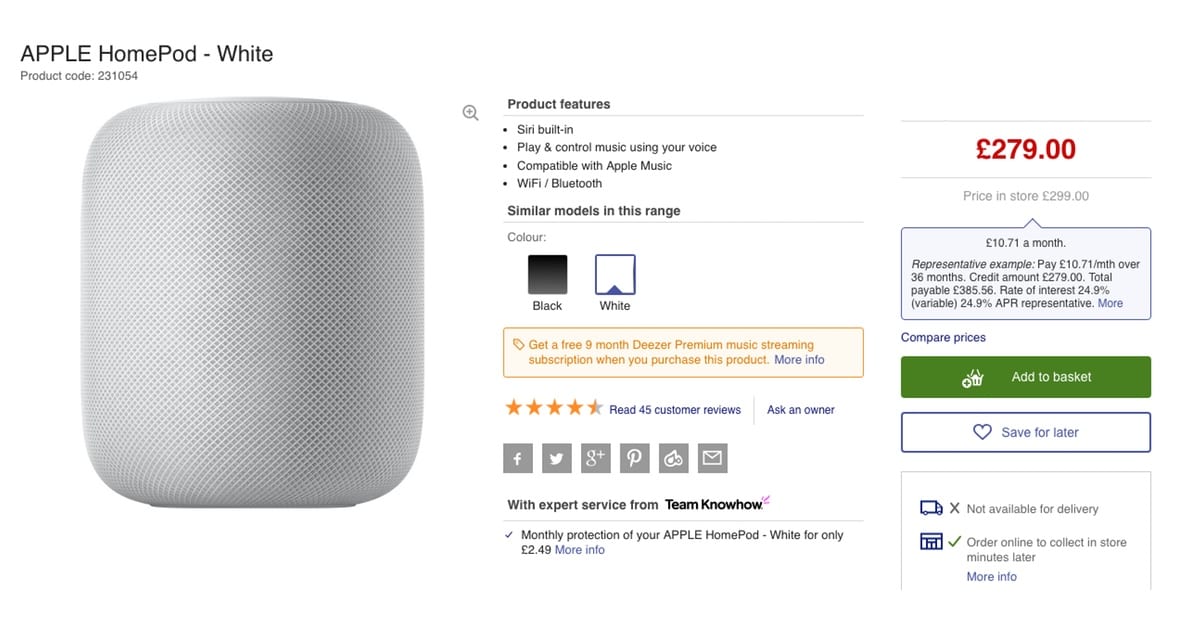Open More info for monthly protection
Screen dimensions: 1200x630
pyautogui.click(x=580, y=550)
